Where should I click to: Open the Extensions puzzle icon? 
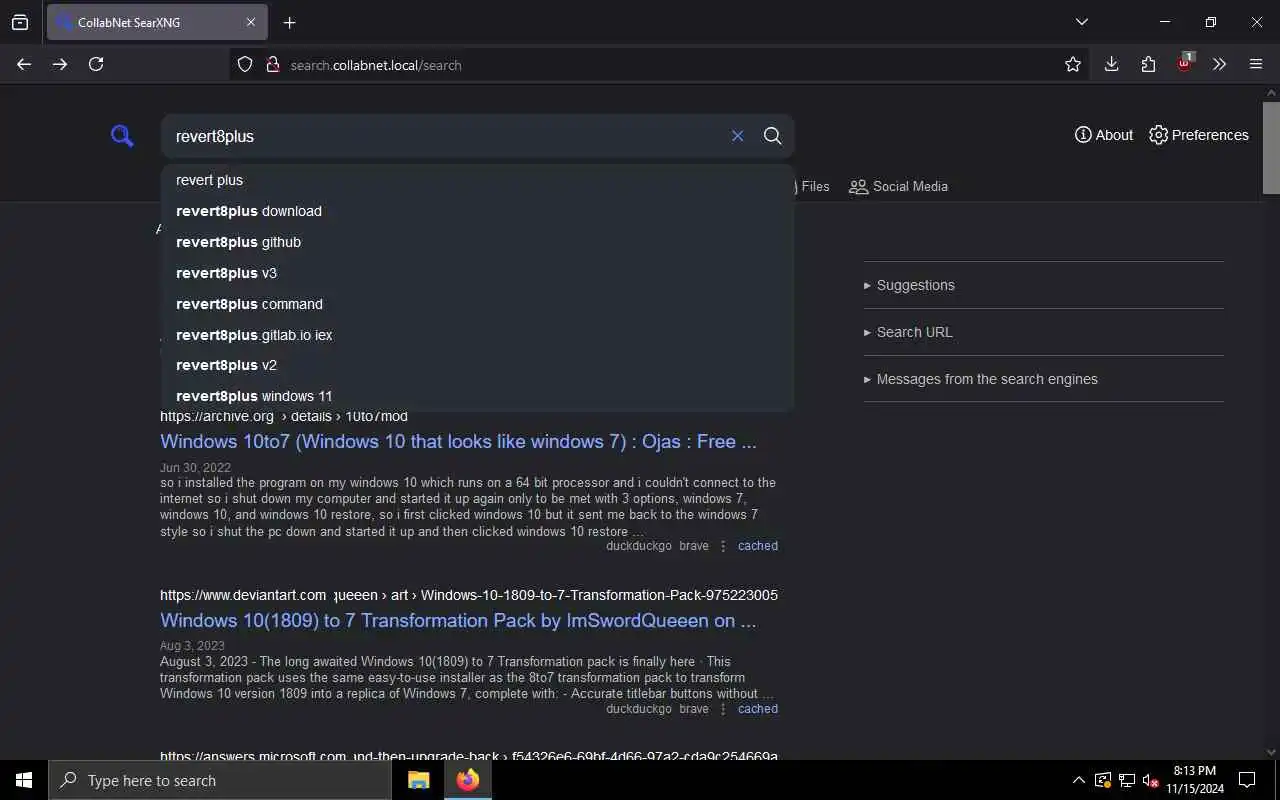pos(1148,64)
